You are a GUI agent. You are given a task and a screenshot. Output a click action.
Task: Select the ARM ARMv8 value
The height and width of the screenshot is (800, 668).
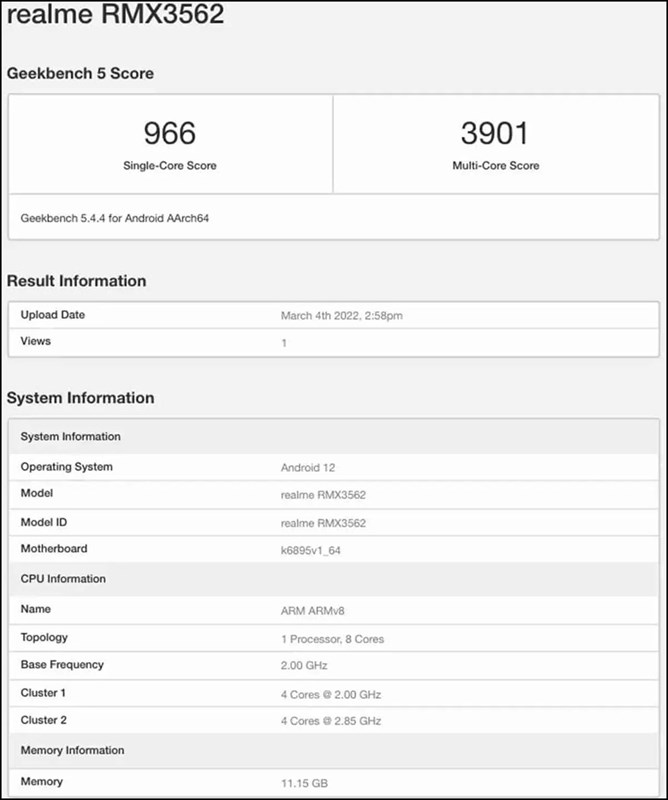312,611
